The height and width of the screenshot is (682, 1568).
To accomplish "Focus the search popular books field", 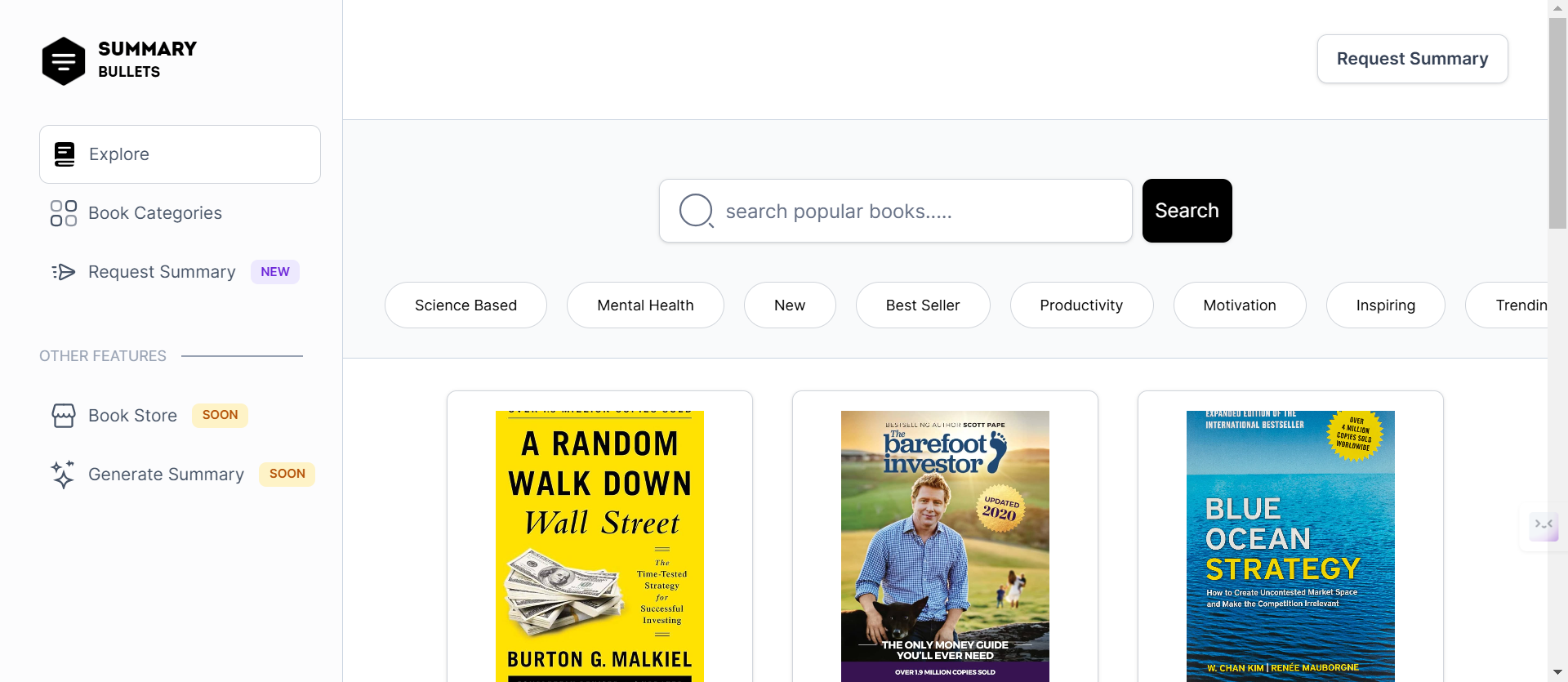I will [x=896, y=211].
